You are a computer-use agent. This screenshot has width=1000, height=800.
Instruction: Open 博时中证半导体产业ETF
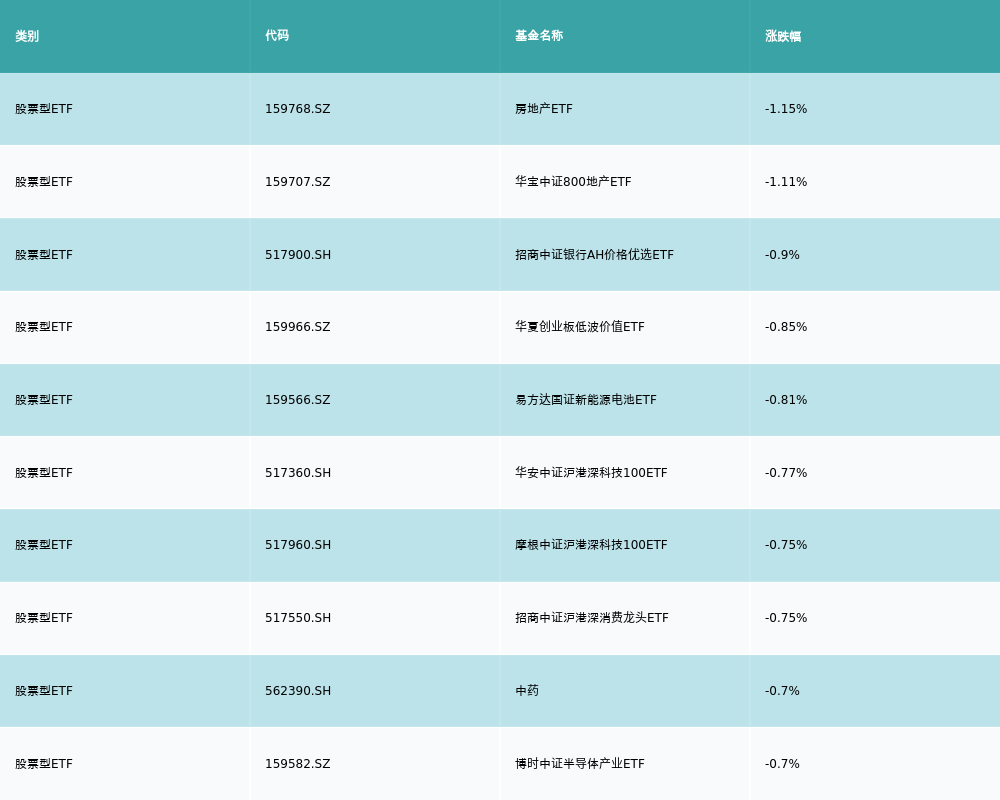(580, 764)
